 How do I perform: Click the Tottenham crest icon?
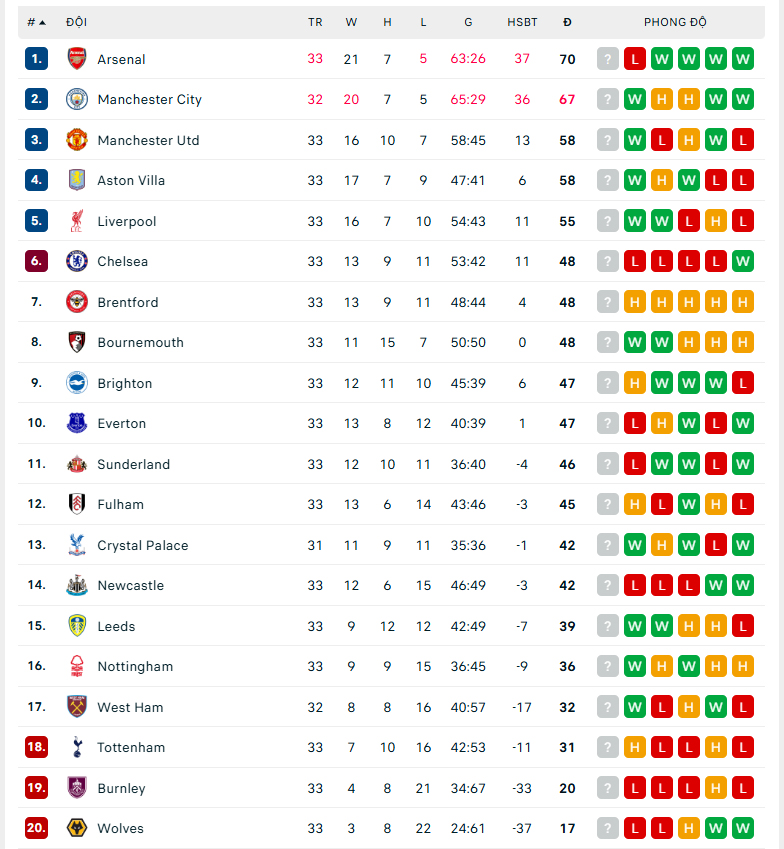tap(78, 747)
